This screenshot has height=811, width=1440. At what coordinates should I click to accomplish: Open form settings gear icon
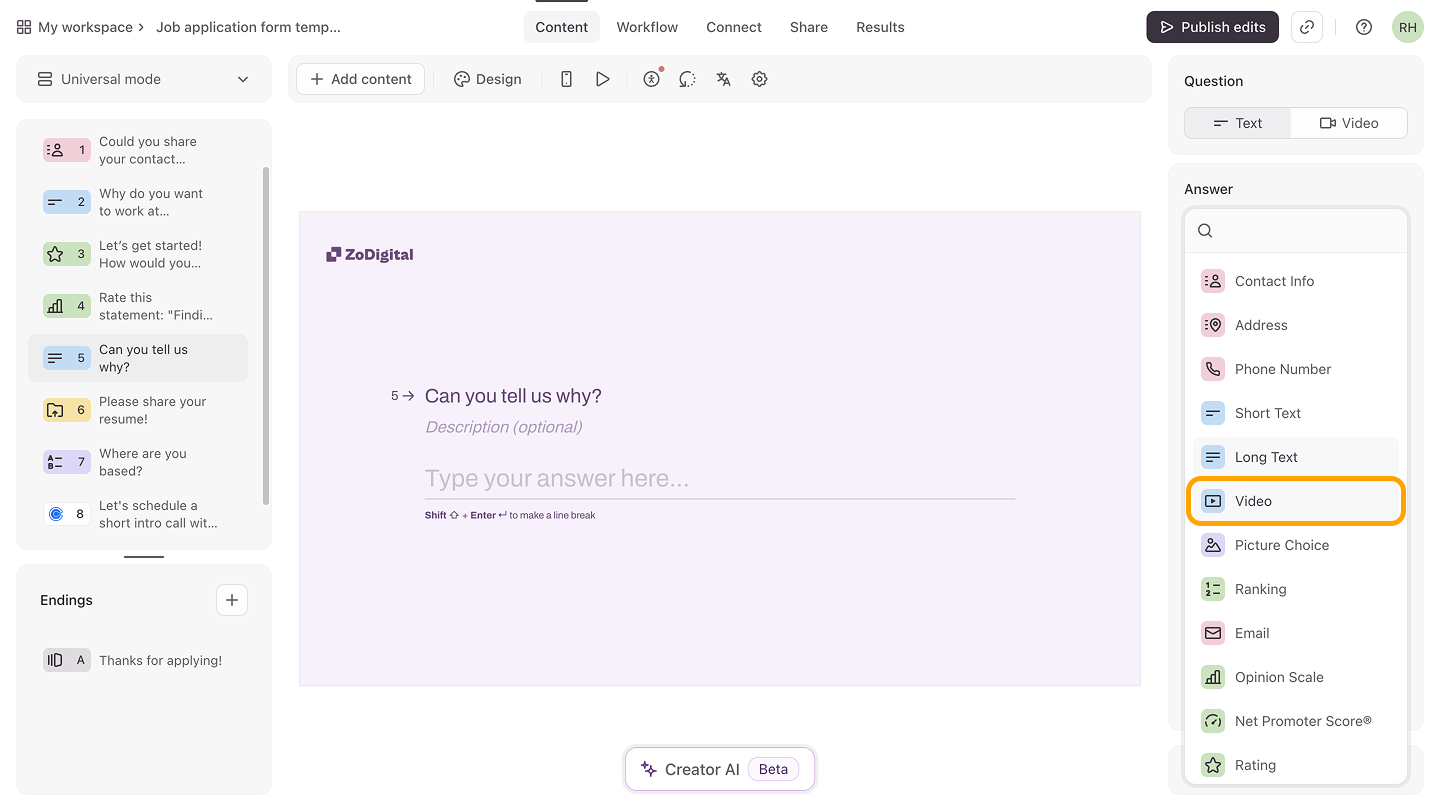tap(759, 79)
